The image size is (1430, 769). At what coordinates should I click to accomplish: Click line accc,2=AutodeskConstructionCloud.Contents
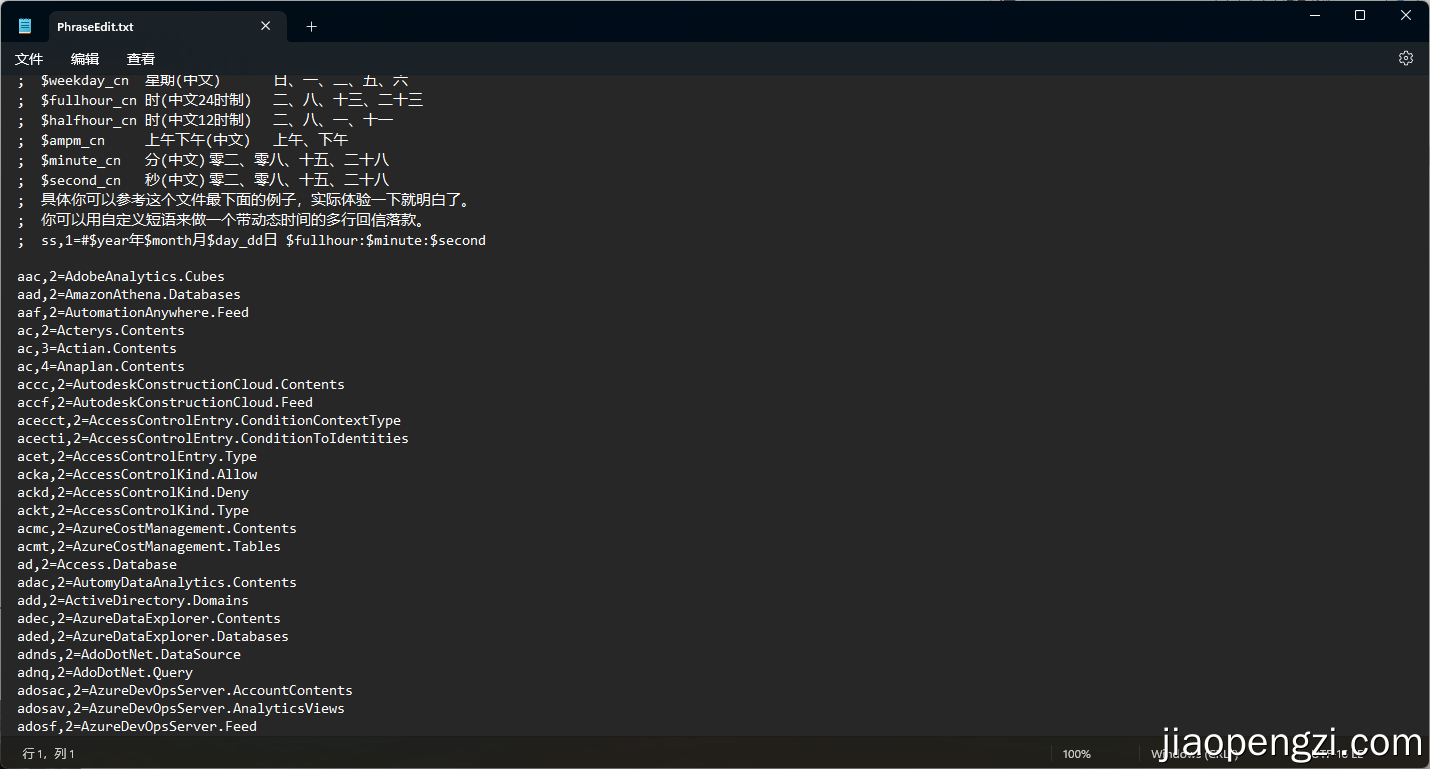pos(181,384)
